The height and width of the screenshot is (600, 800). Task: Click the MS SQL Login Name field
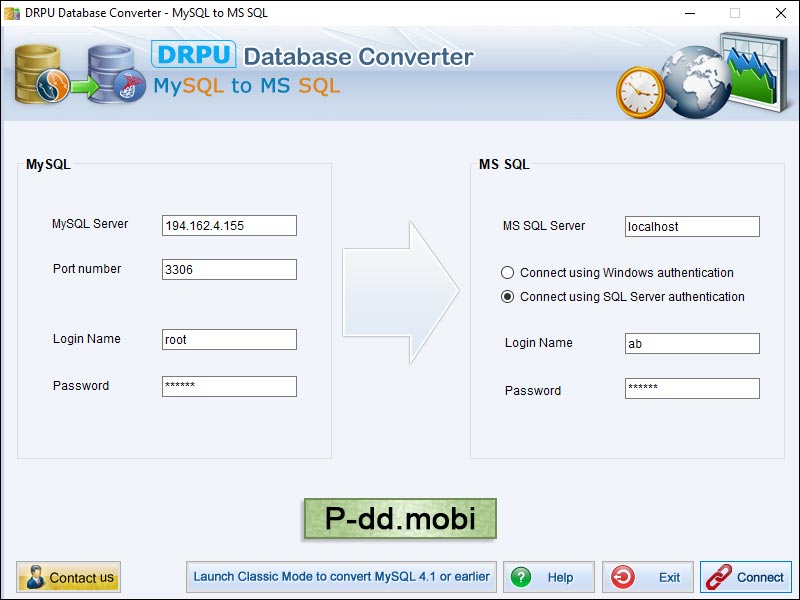(691, 343)
